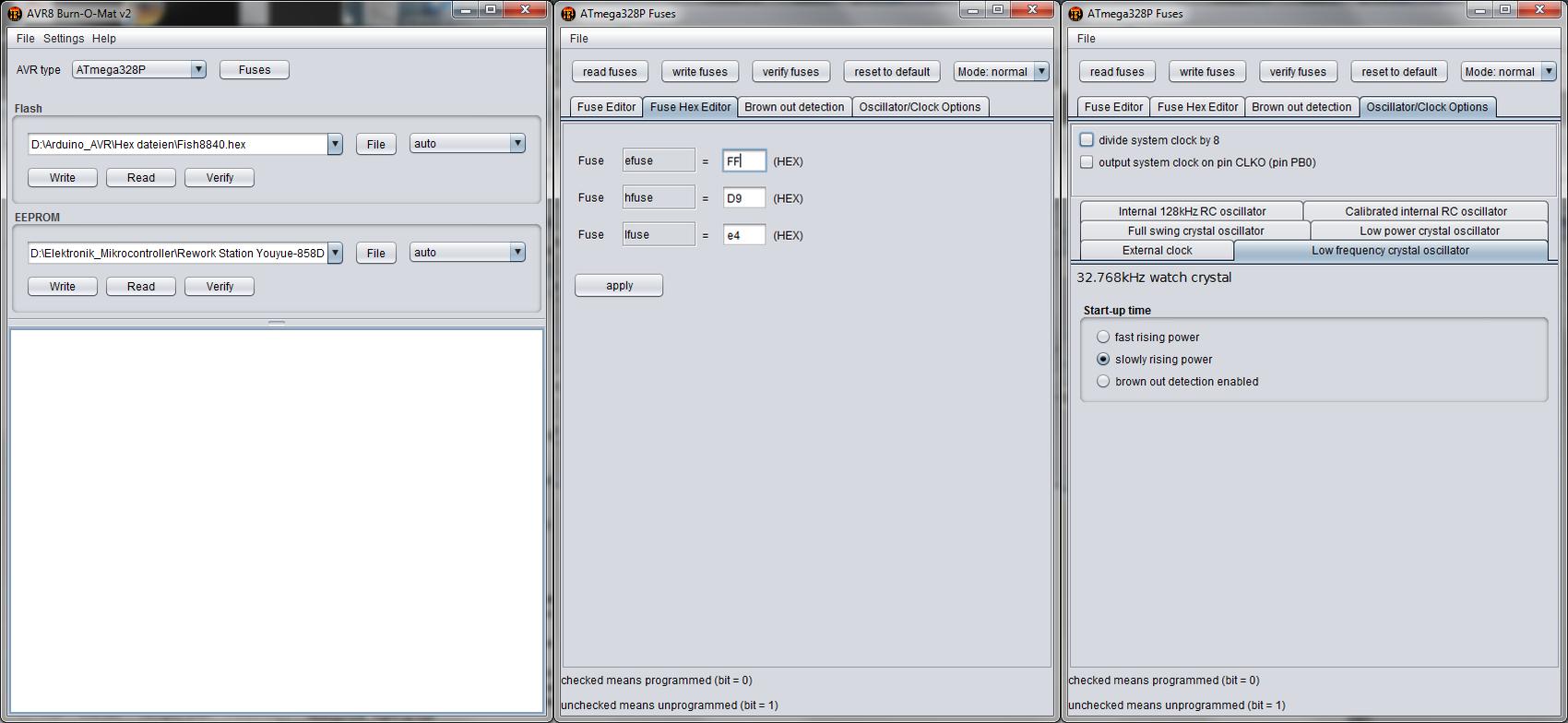Viewport: 1568px width, 723px height.
Task: Click the split pane divider handle above output
Action: pyautogui.click(x=277, y=323)
